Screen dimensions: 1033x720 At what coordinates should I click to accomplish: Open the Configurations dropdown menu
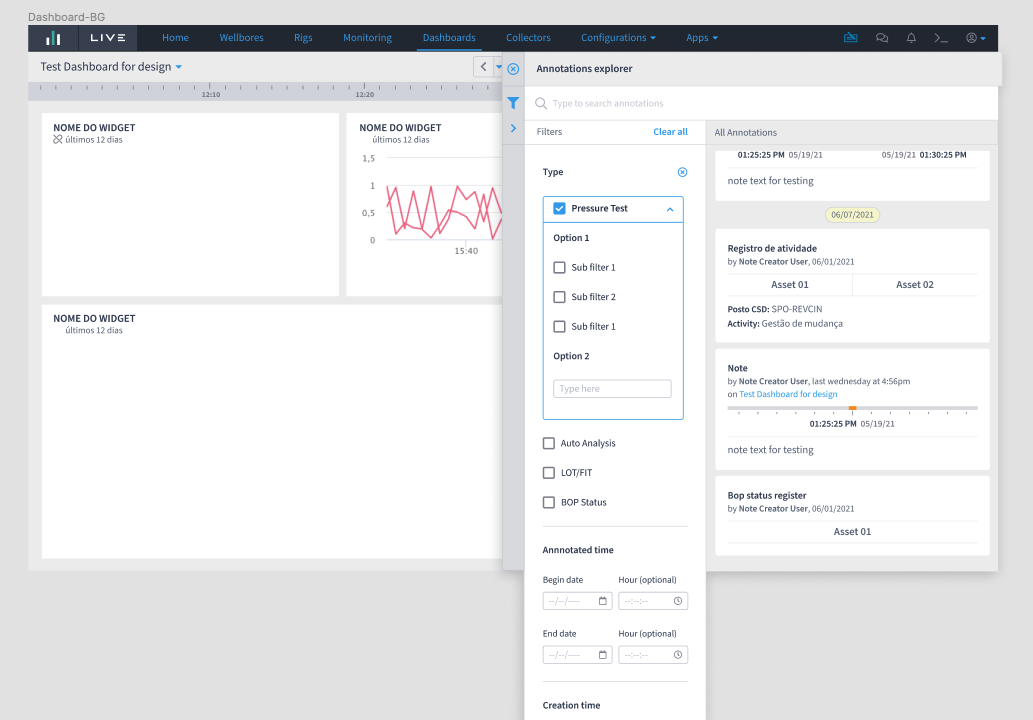[x=618, y=38]
